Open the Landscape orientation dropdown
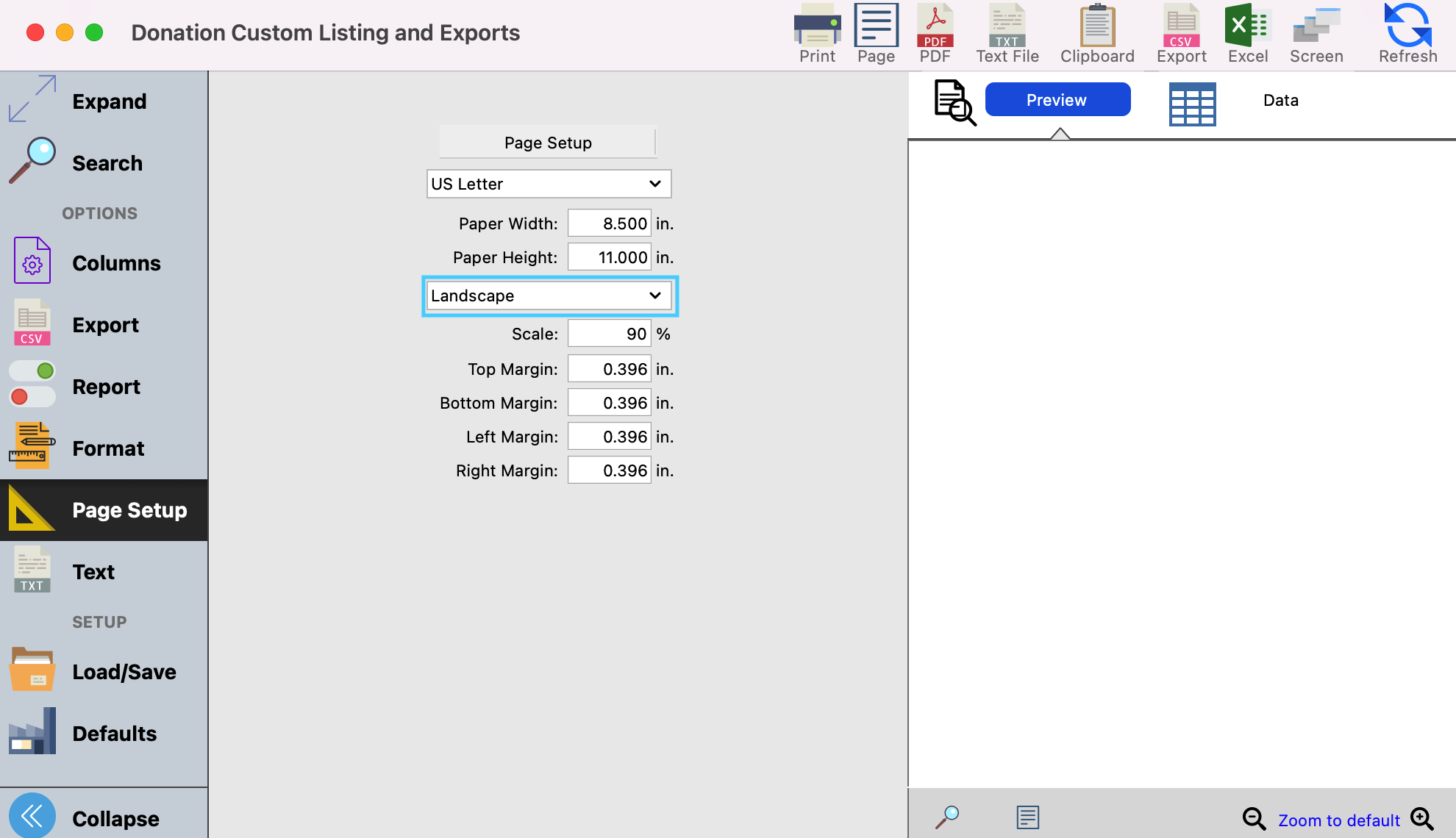Image resolution: width=1456 pixels, height=838 pixels. pyautogui.click(x=549, y=296)
